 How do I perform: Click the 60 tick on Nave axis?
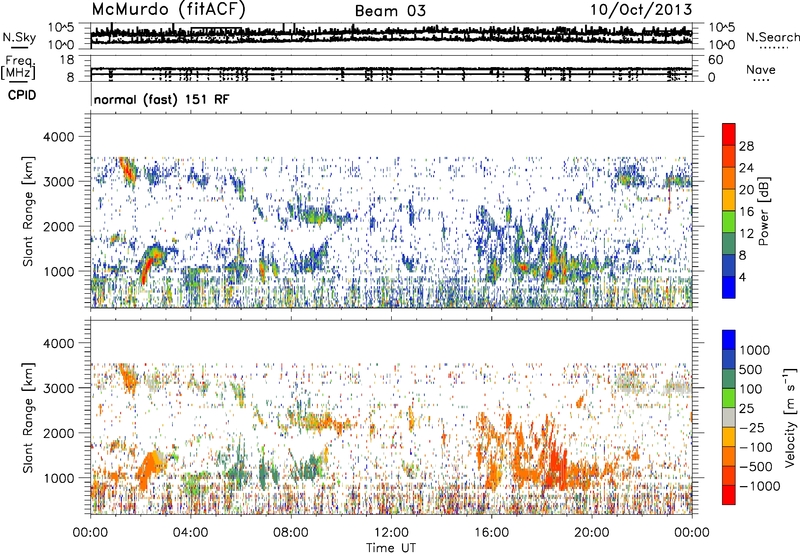click(x=715, y=60)
